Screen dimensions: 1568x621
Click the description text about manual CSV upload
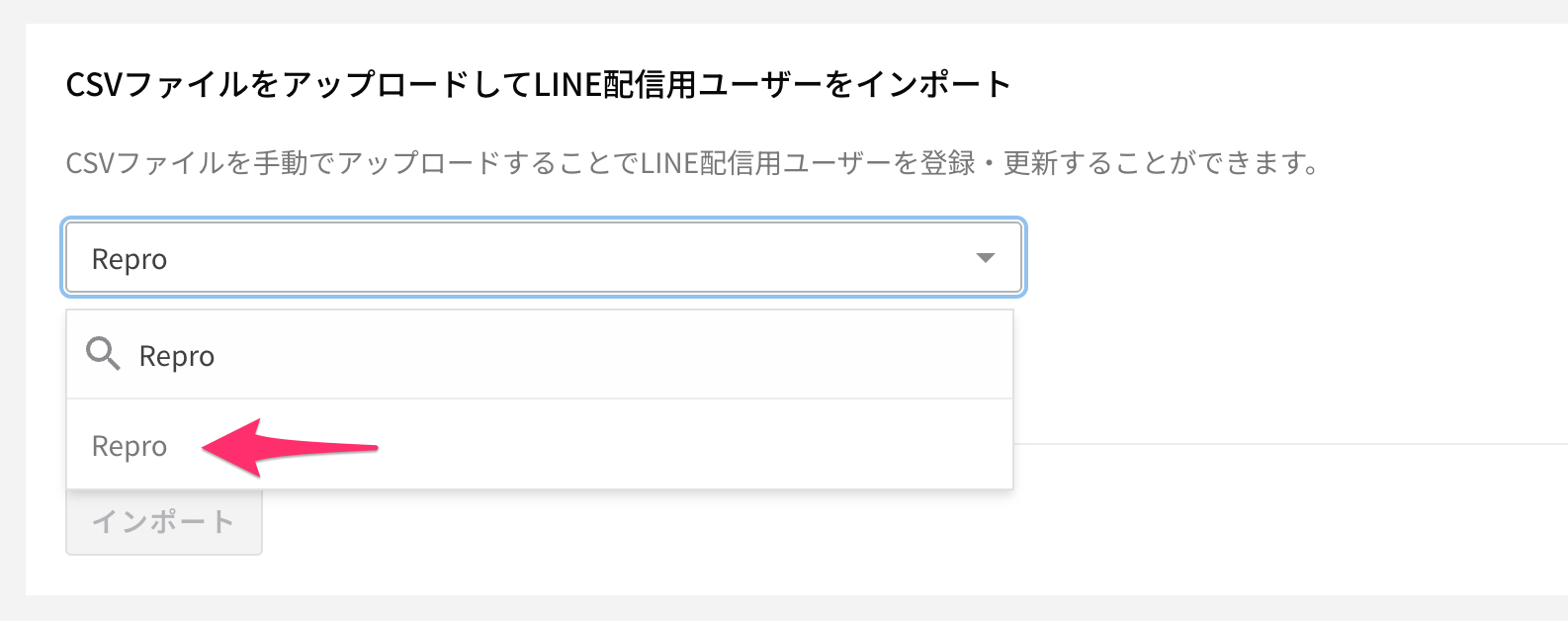click(692, 163)
